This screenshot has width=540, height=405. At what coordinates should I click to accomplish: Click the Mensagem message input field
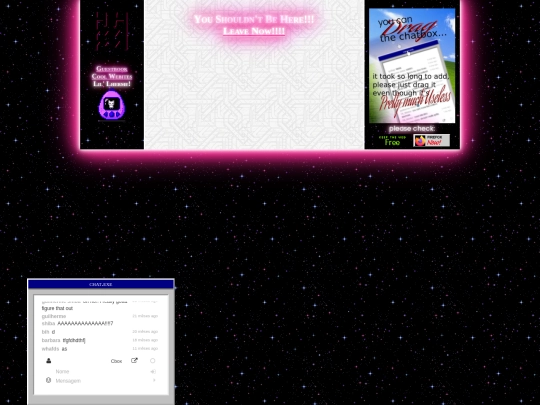(x=103, y=381)
